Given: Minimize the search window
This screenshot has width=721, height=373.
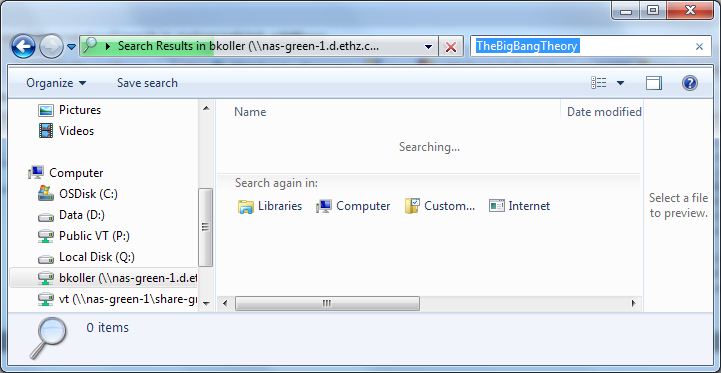Looking at the screenshot, I should (627, 11).
